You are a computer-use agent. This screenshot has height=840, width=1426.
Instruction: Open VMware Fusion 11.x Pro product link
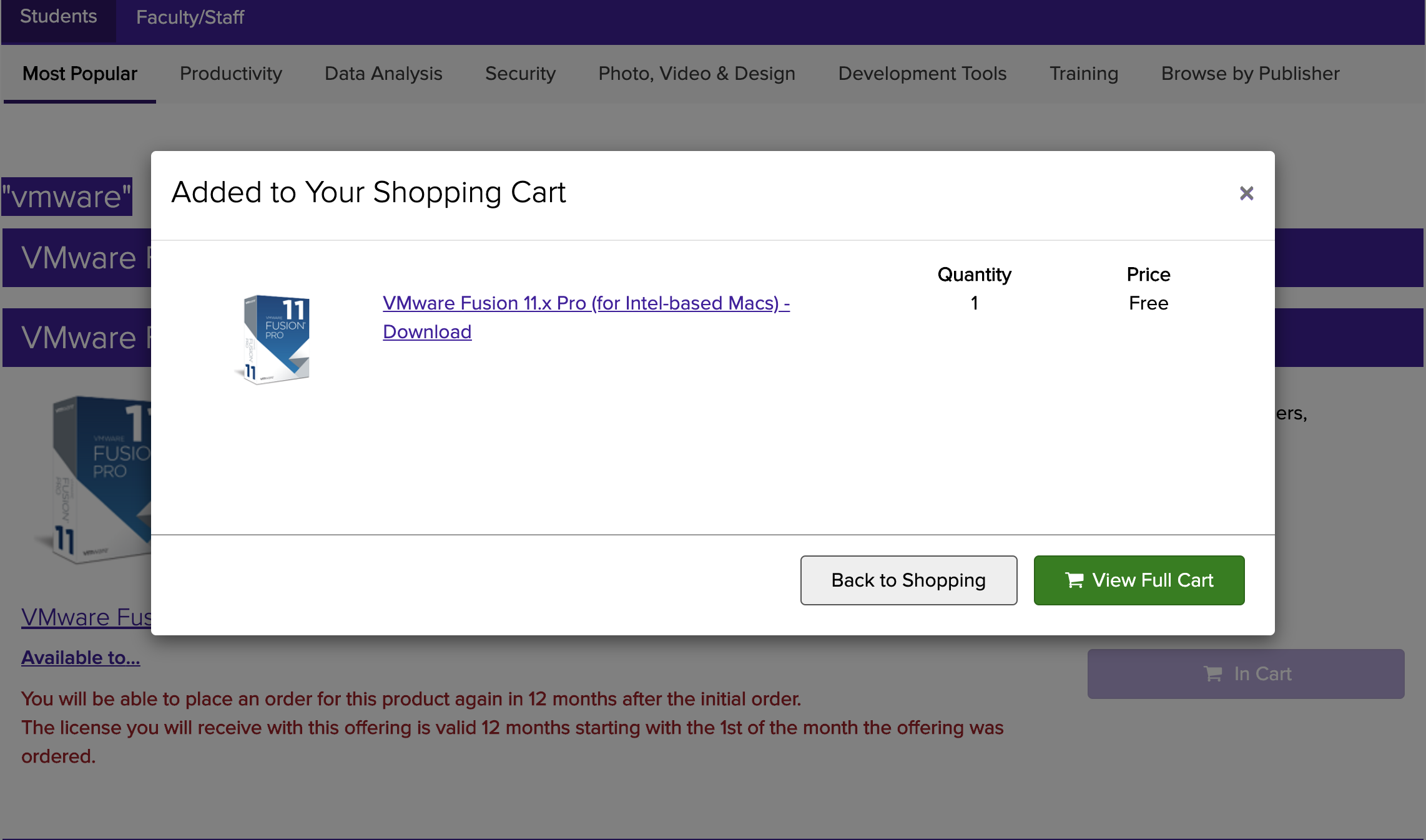(x=586, y=304)
